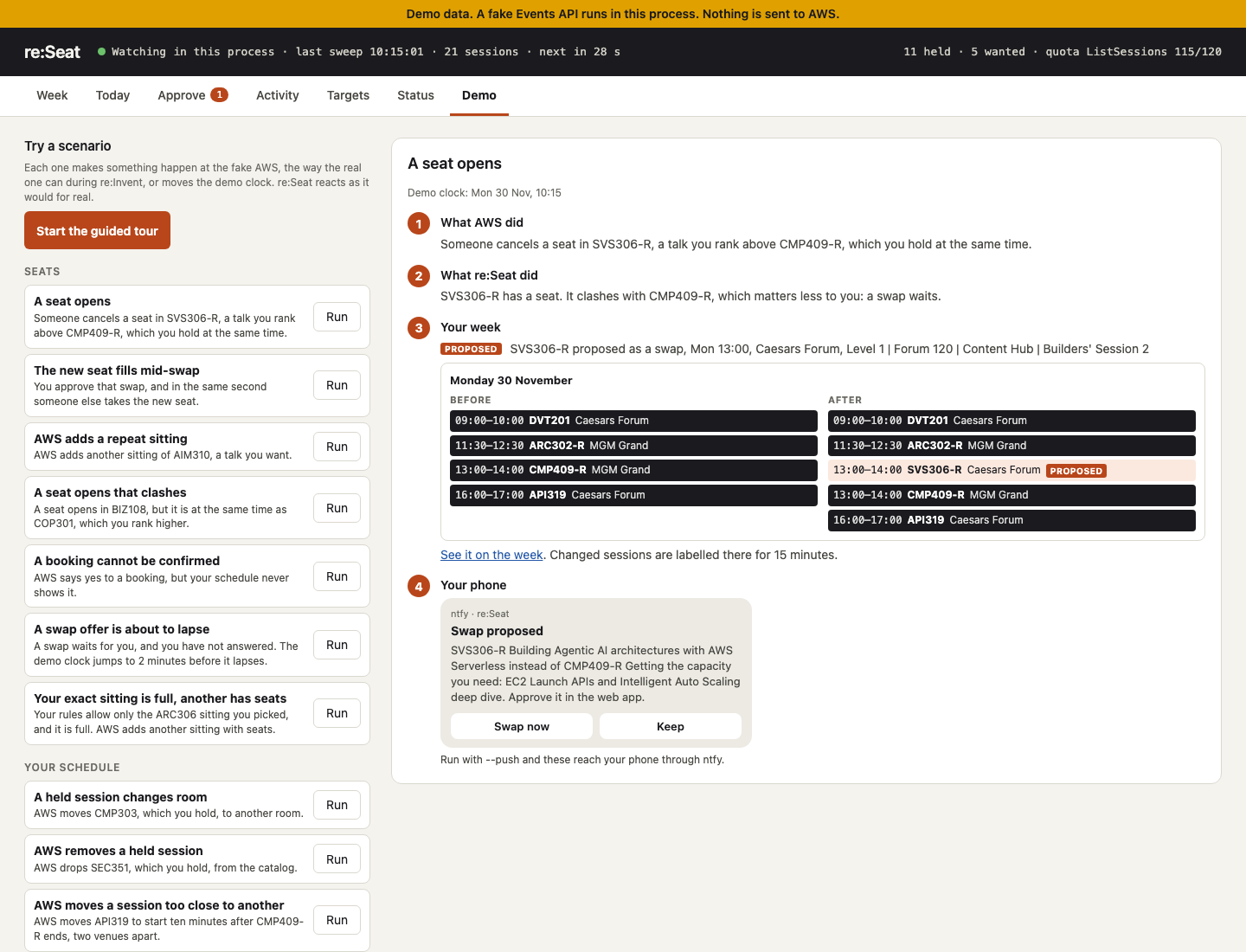
Task: Select the CMP409-R session in Before column
Action: click(633, 470)
